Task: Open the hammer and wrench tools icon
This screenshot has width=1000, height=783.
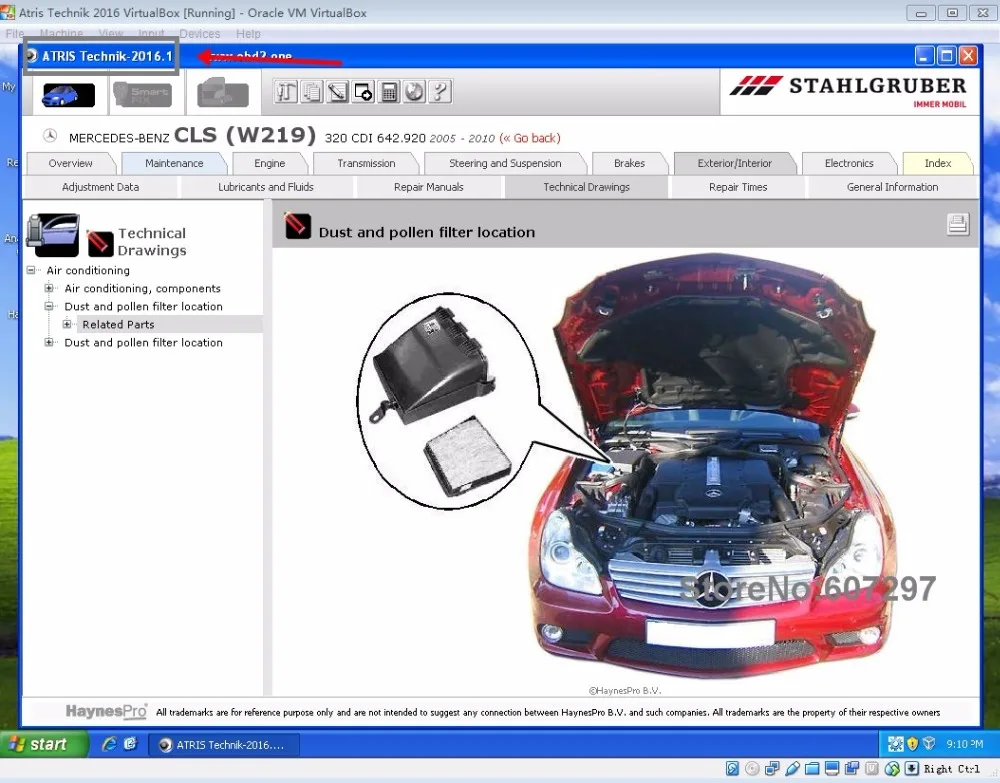Action: (286, 92)
